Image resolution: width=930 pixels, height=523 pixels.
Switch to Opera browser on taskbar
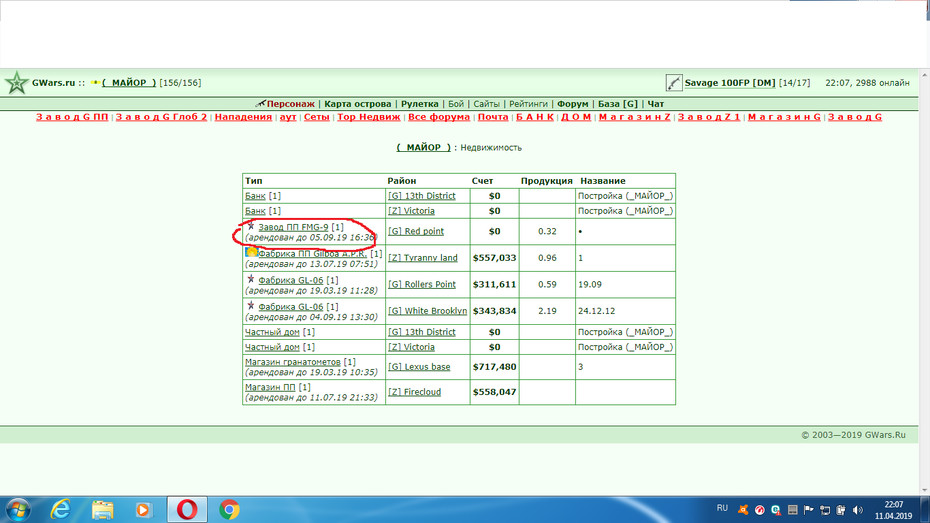click(187, 510)
